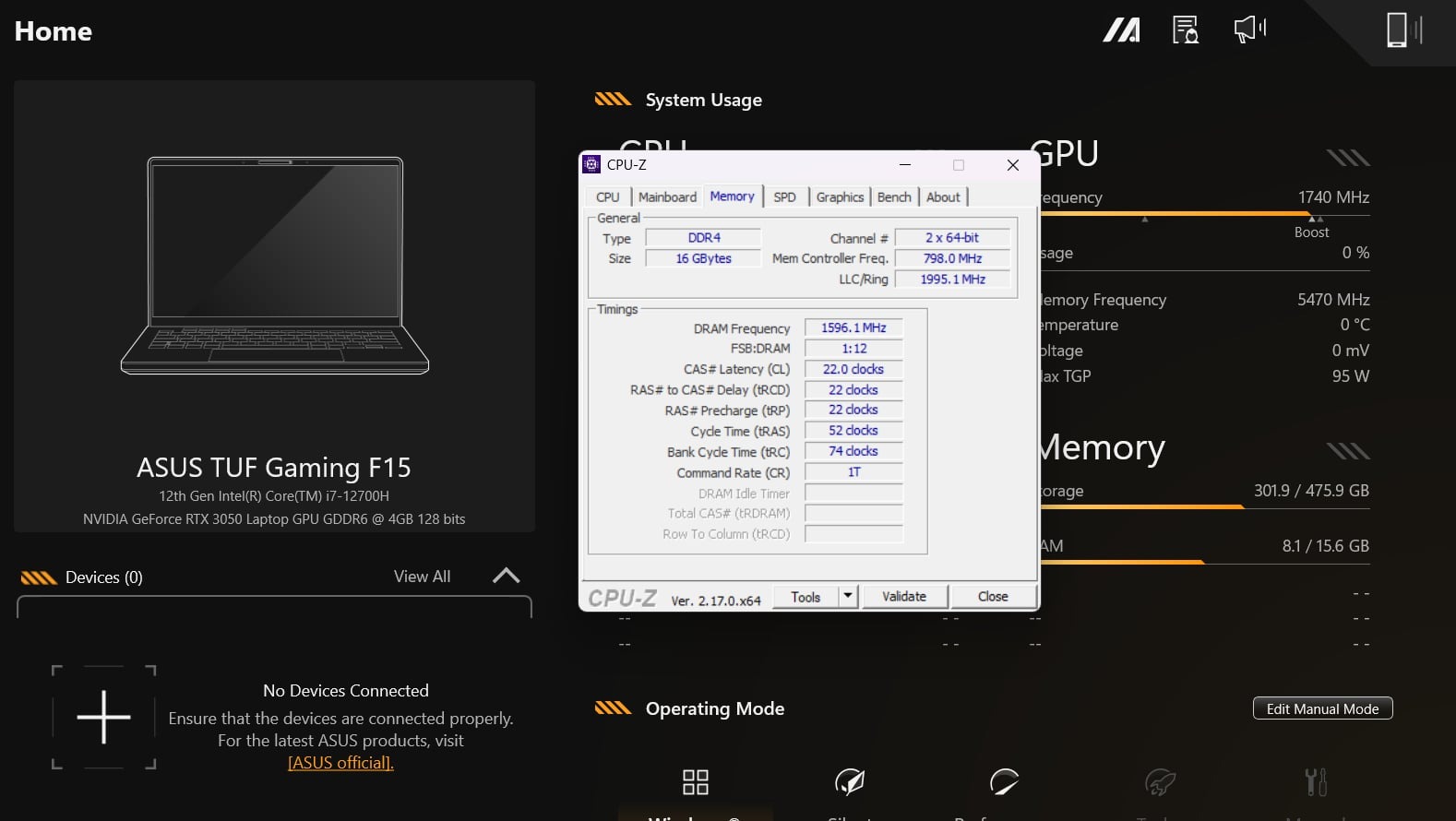Click the add device plus icon
Image resolution: width=1456 pixels, height=821 pixels.
[x=103, y=717]
